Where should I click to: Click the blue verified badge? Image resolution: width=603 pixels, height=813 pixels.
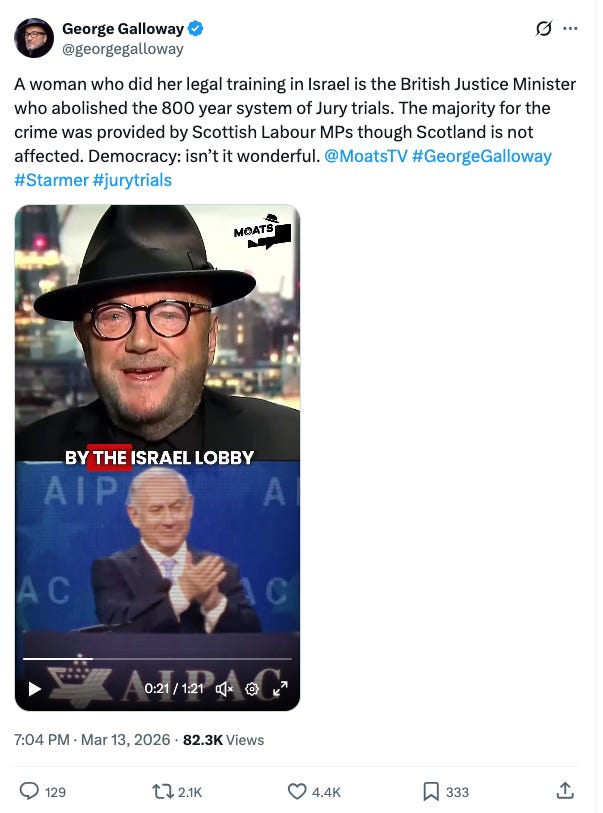[x=195, y=29]
